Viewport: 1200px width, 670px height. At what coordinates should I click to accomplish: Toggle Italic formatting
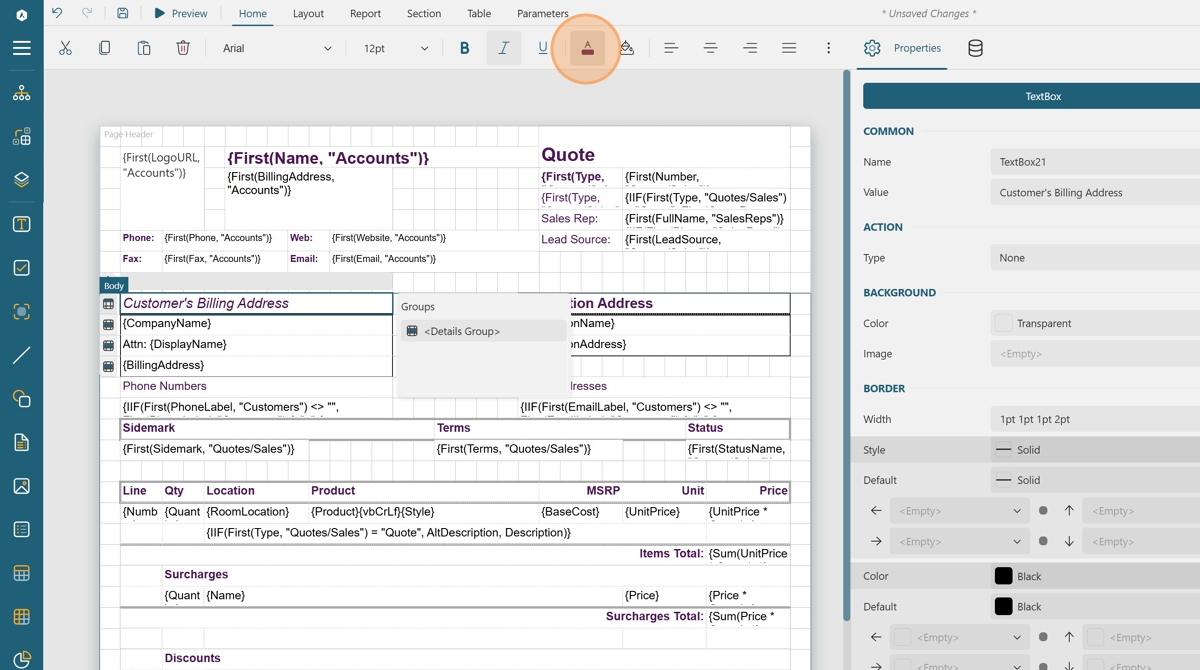(x=503, y=48)
